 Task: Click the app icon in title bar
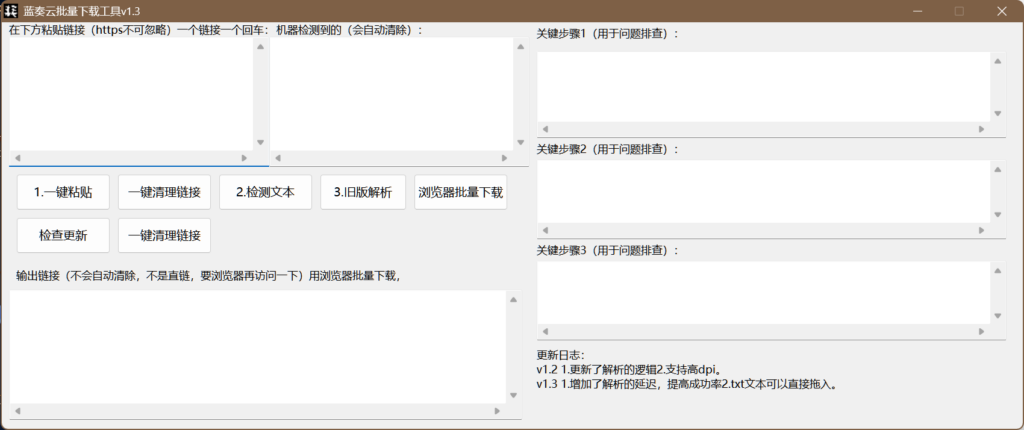pos(11,10)
